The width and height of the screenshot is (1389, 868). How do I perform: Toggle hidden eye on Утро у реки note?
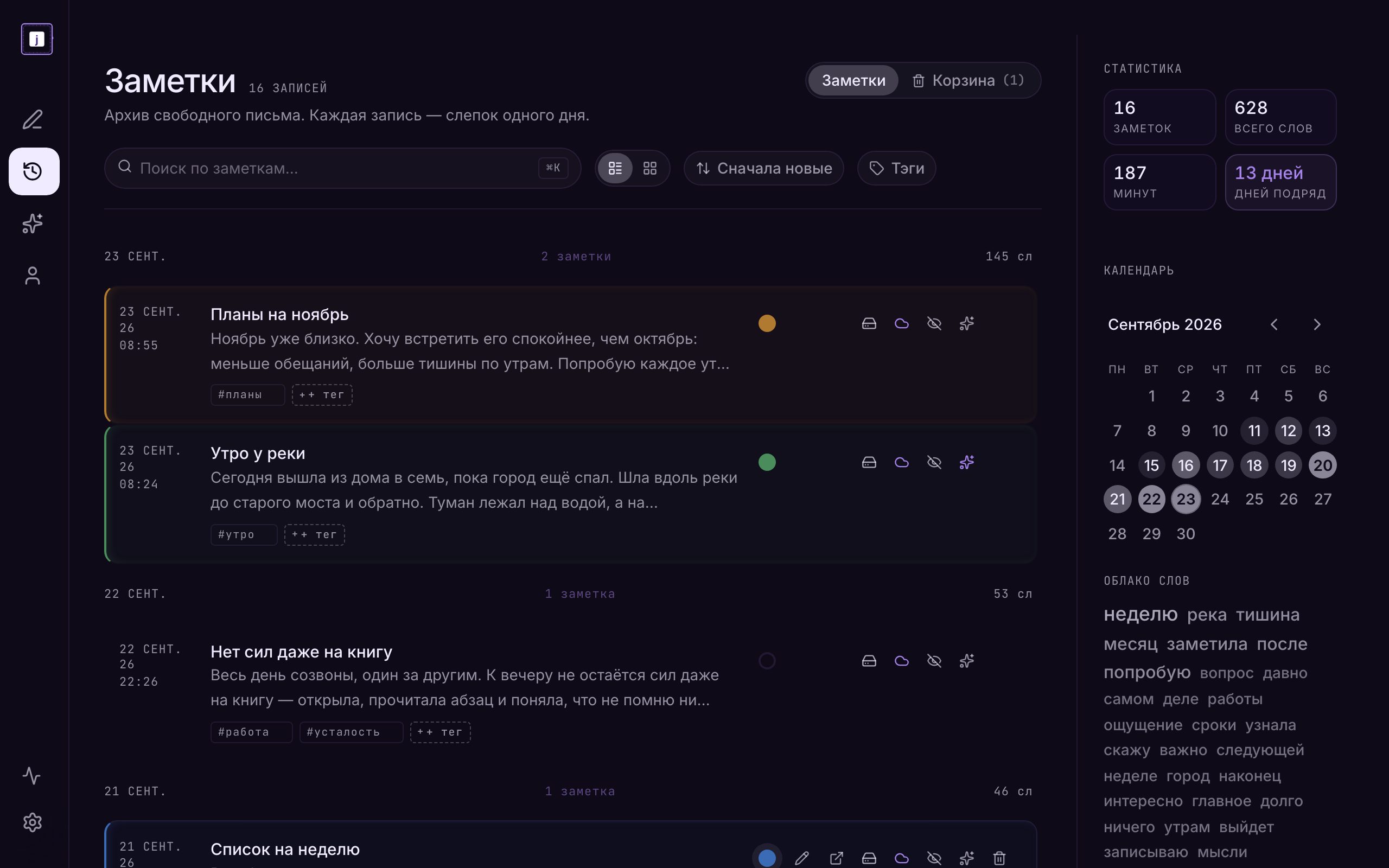pos(934,462)
